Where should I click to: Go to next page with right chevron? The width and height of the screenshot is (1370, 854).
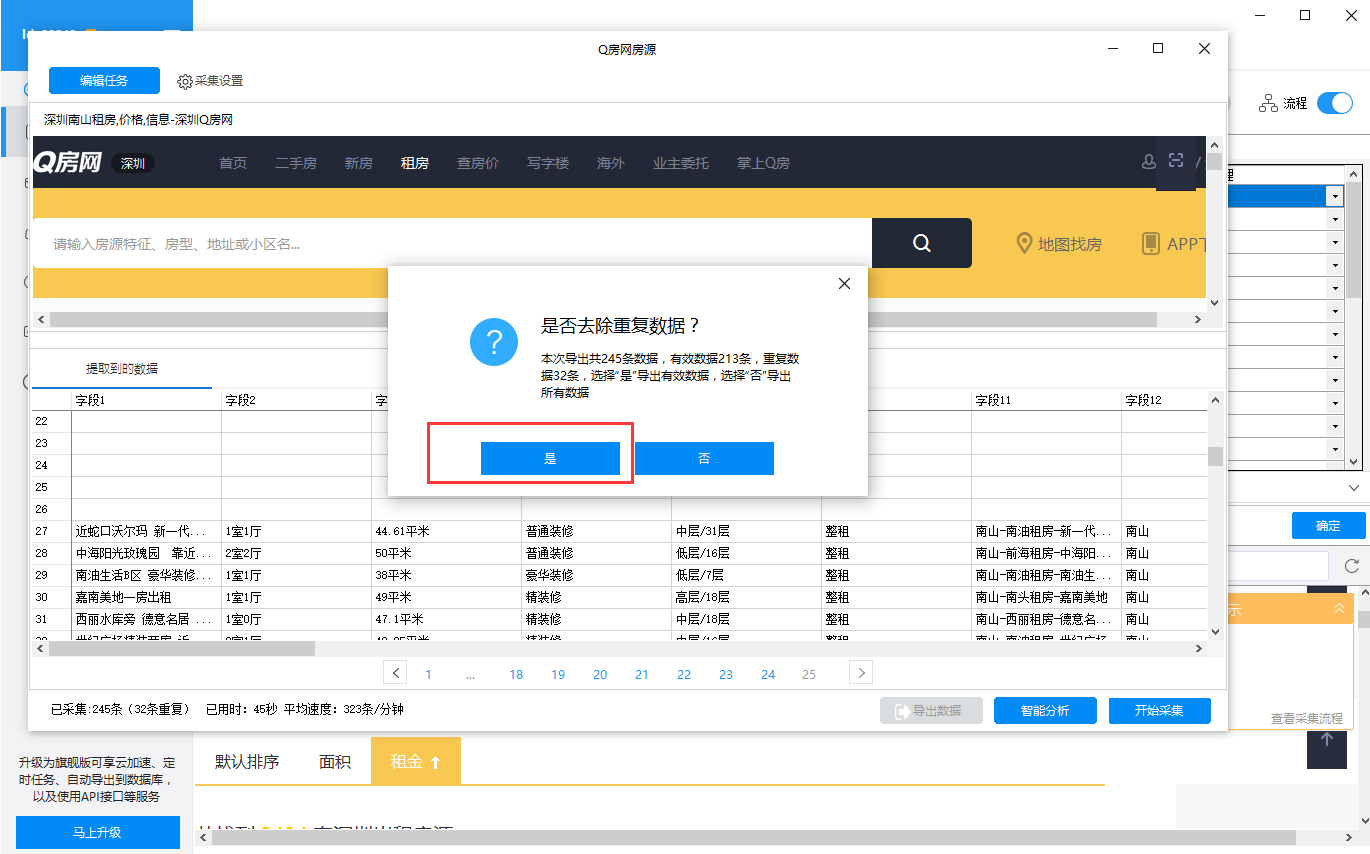coord(861,672)
